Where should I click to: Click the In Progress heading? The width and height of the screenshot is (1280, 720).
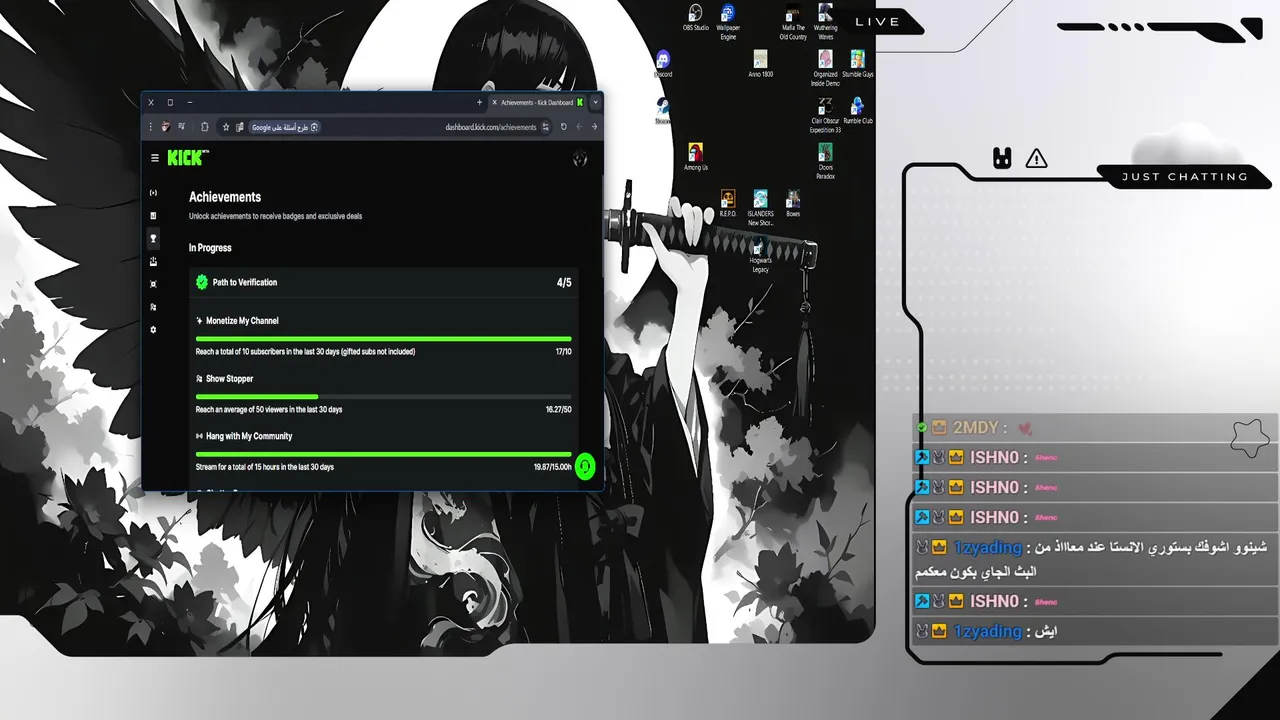tap(210, 248)
